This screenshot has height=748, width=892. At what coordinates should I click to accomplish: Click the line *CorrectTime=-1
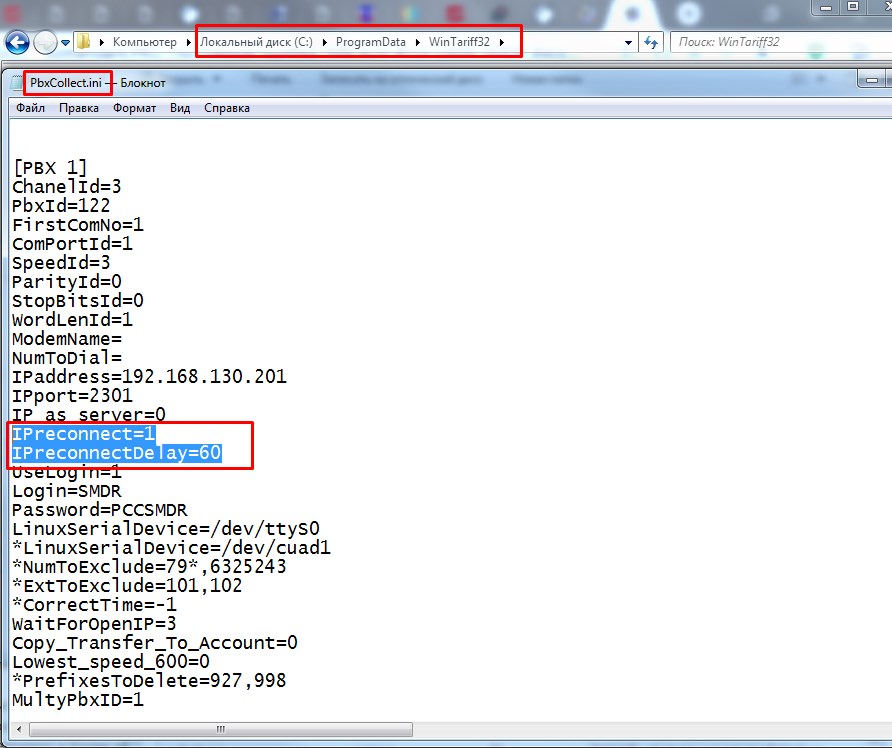coord(94,605)
